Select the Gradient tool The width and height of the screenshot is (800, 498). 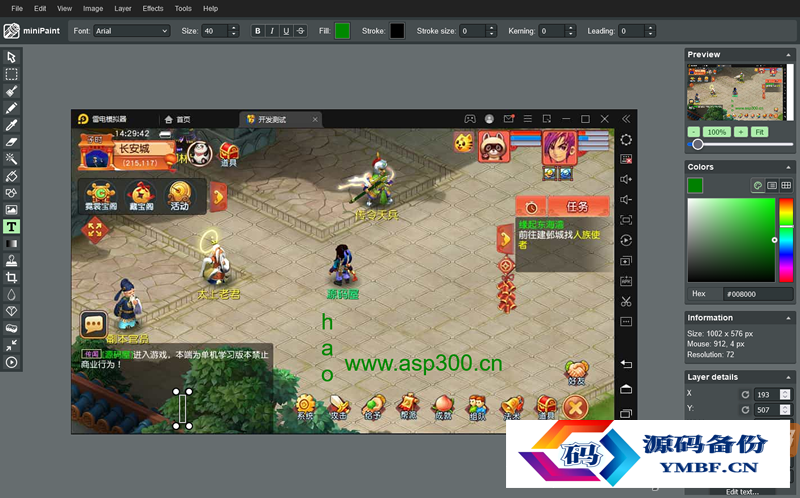[11, 243]
